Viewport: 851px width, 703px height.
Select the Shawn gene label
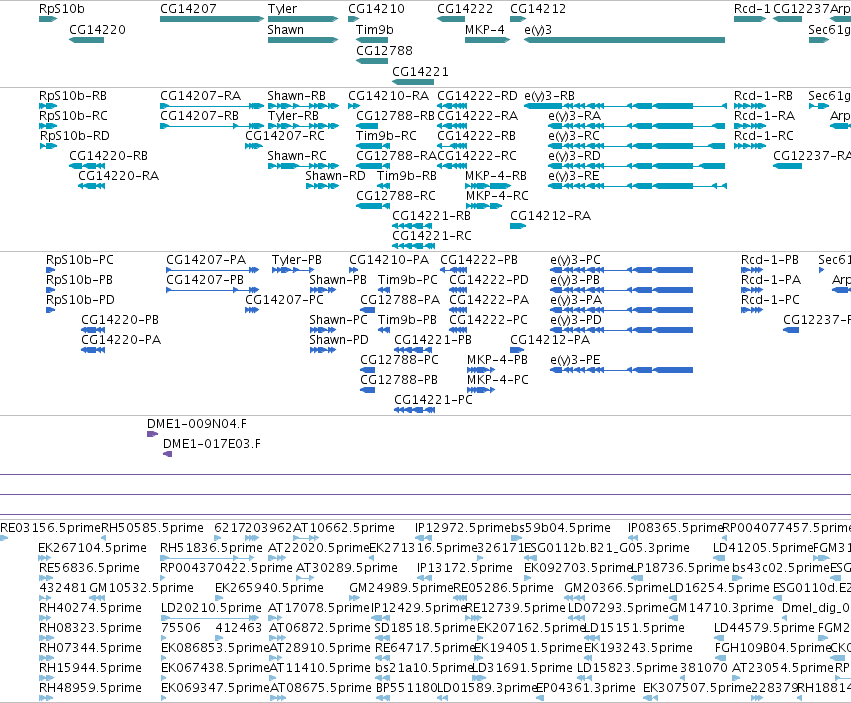285,30
